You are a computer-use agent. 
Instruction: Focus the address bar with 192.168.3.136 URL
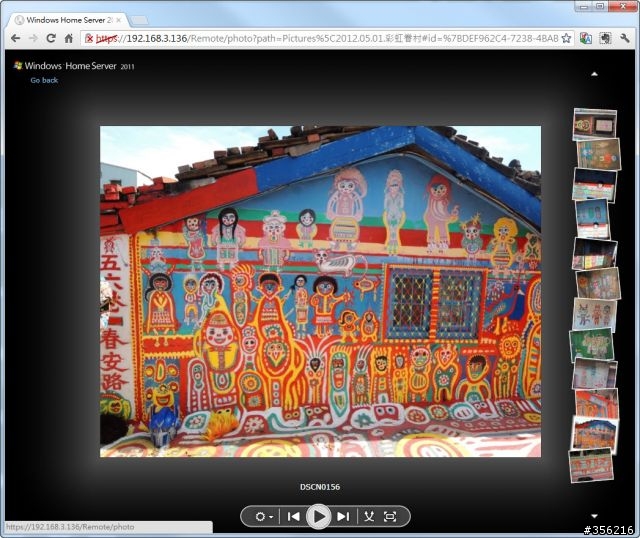pos(328,38)
